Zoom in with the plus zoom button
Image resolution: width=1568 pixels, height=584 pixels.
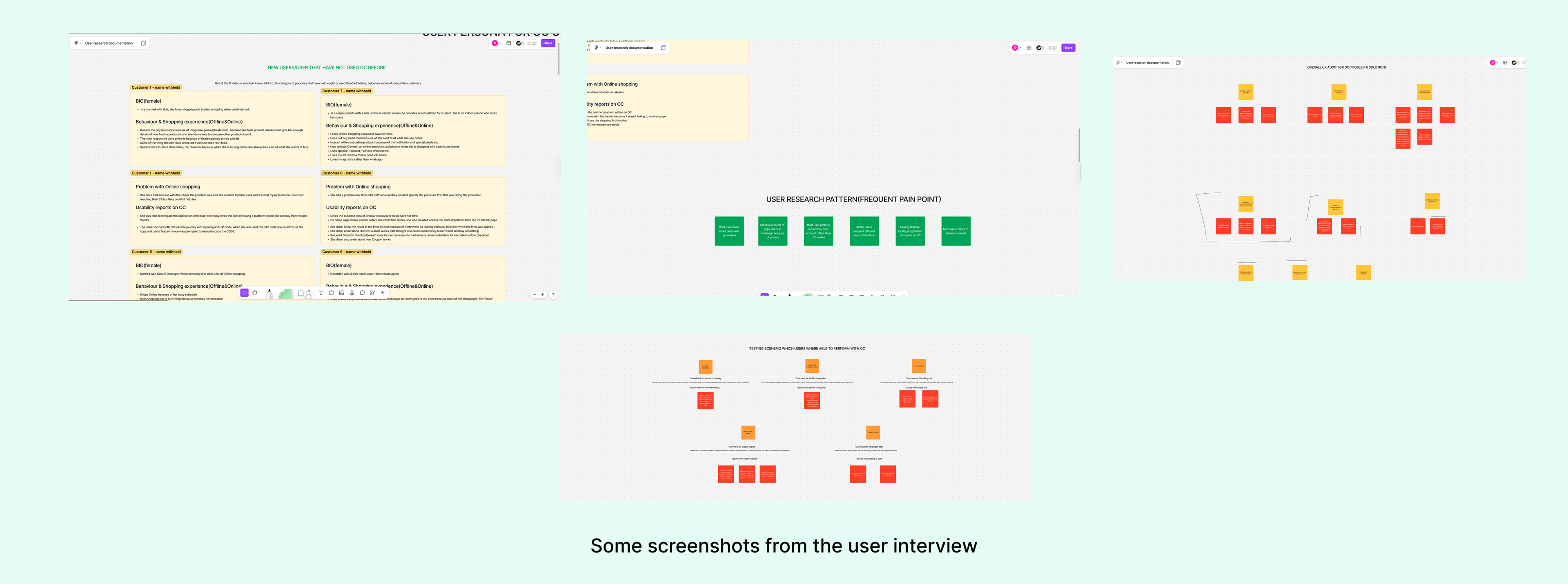542,295
